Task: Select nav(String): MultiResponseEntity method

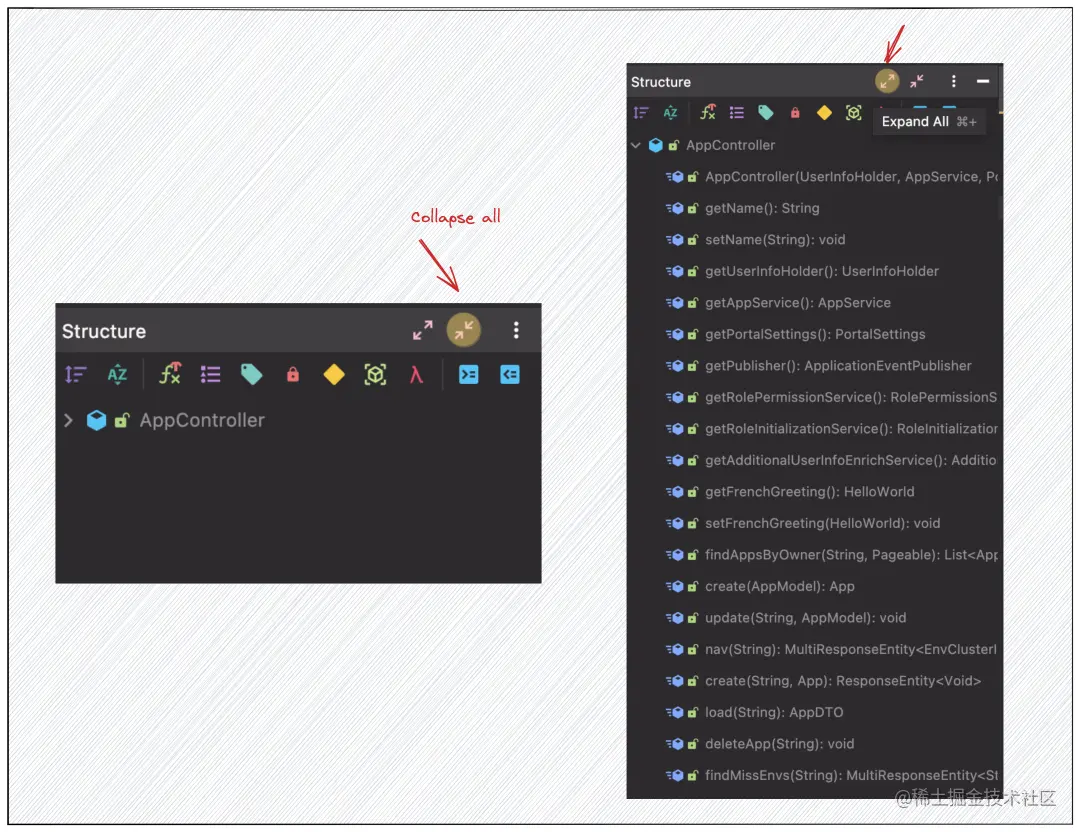Action: (x=813, y=649)
